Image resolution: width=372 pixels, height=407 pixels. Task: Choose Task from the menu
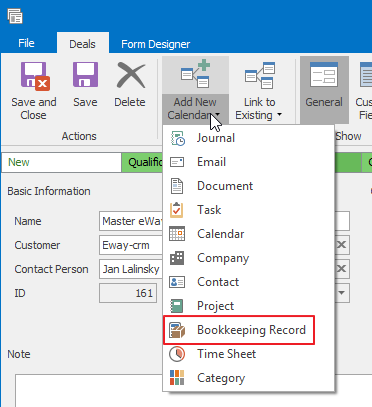click(x=248, y=210)
